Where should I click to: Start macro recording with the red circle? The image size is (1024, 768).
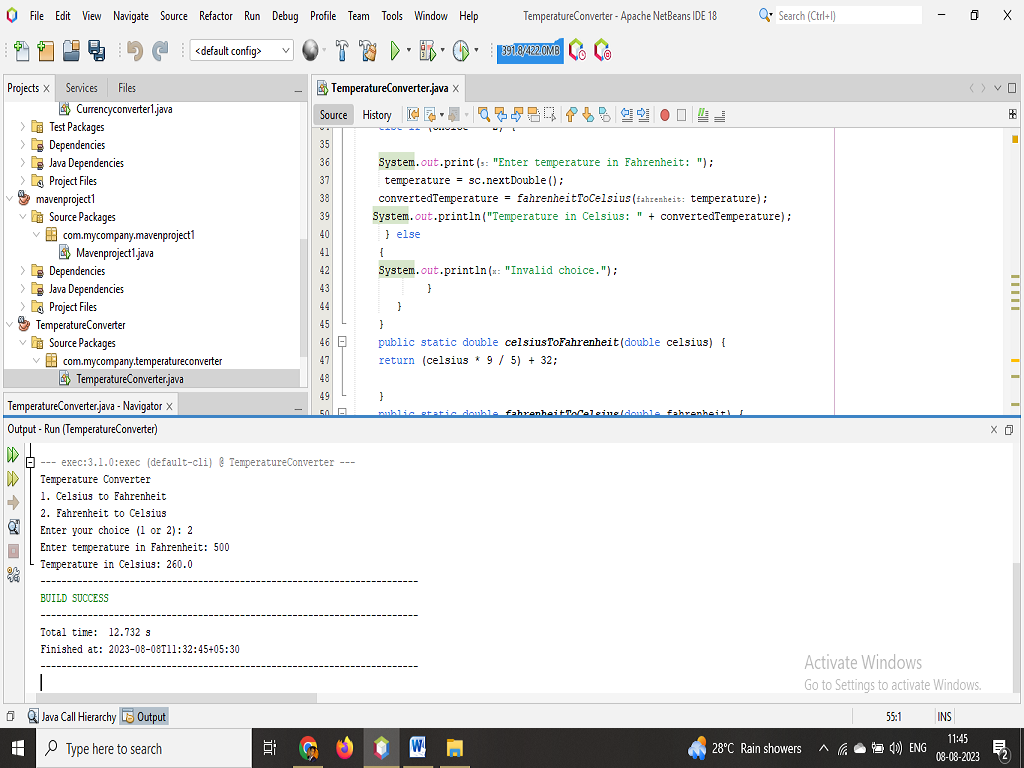coord(665,115)
